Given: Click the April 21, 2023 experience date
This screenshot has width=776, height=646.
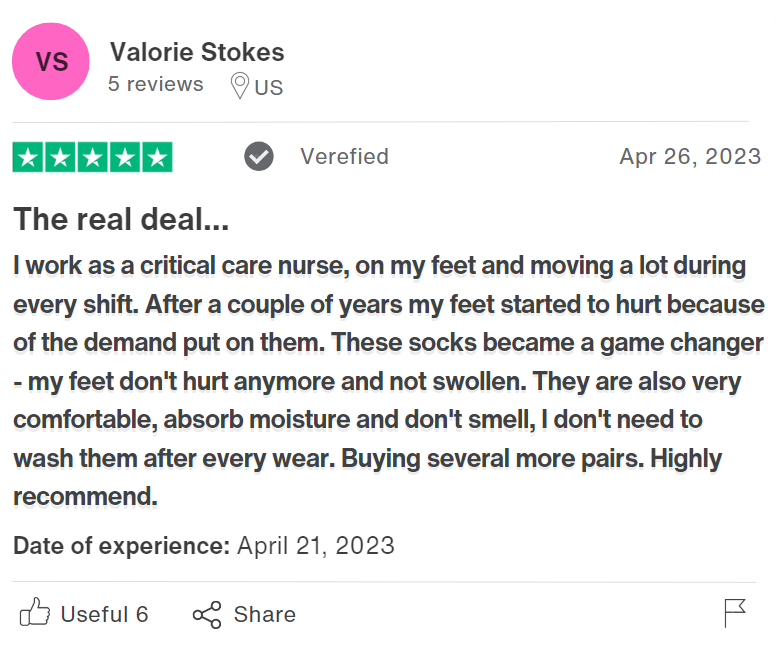Looking at the screenshot, I should coord(316,546).
